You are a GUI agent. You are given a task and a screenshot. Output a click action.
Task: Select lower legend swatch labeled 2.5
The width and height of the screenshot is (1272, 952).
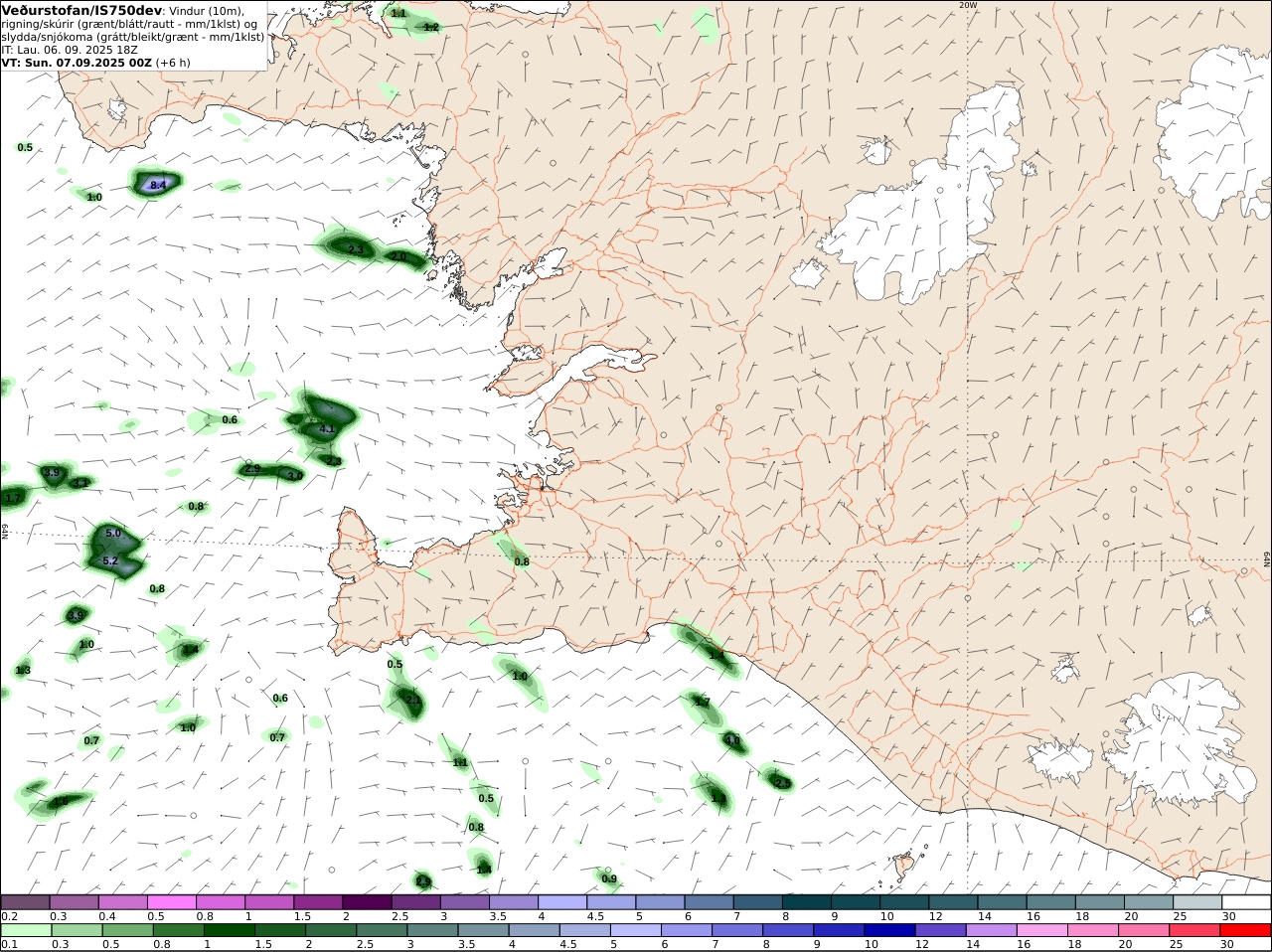tap(382, 930)
